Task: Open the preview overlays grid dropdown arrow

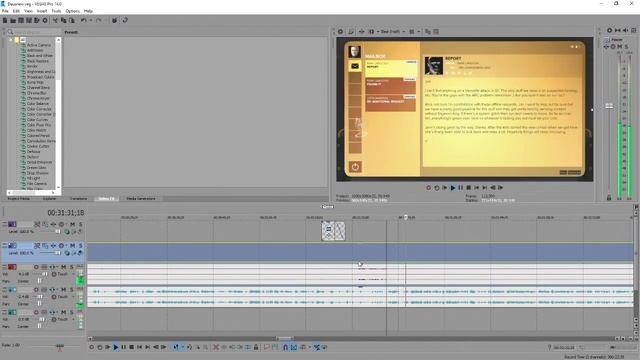Action: click(x=418, y=31)
